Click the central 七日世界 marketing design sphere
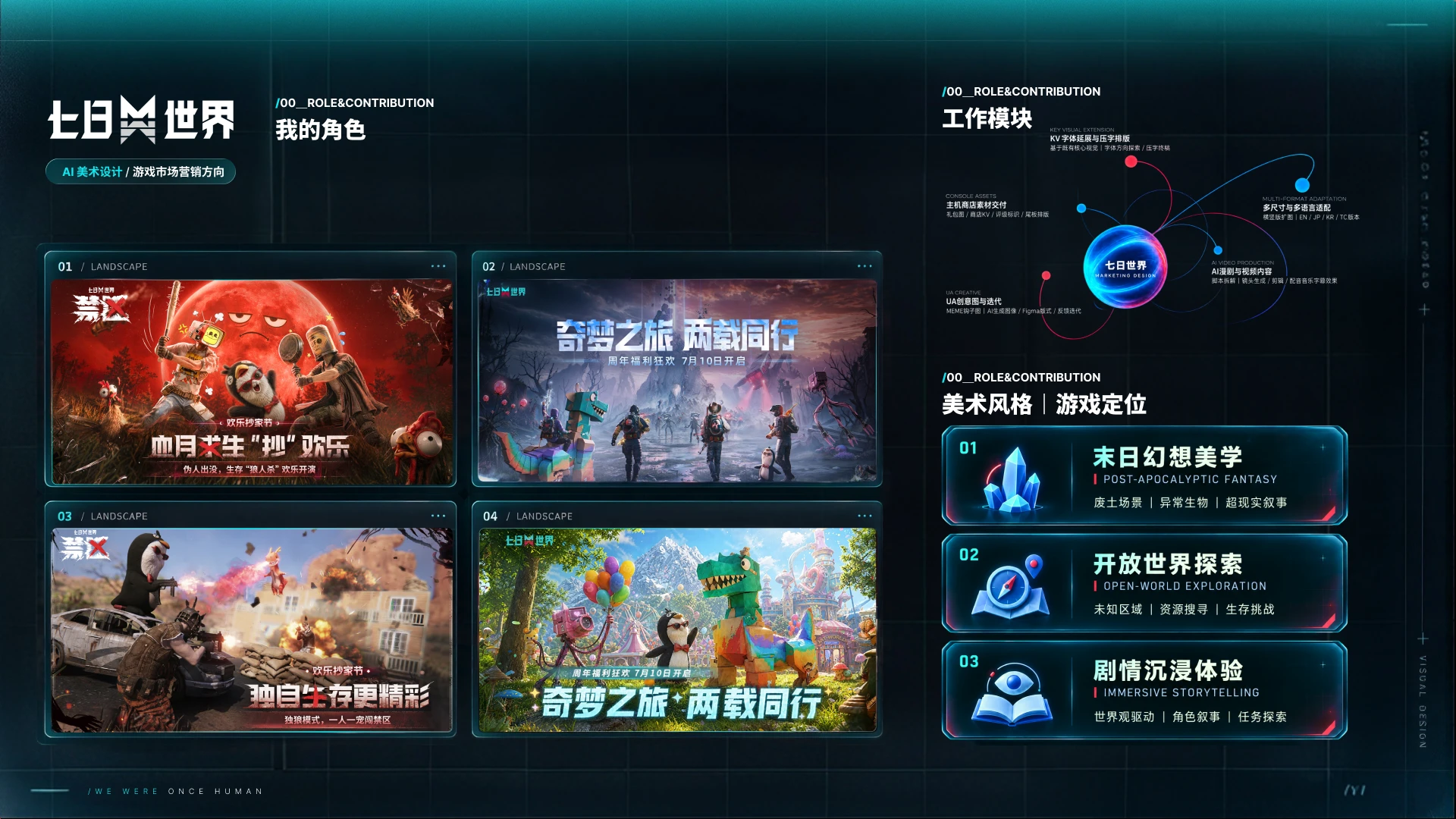This screenshot has width=1456, height=819. tap(1125, 267)
